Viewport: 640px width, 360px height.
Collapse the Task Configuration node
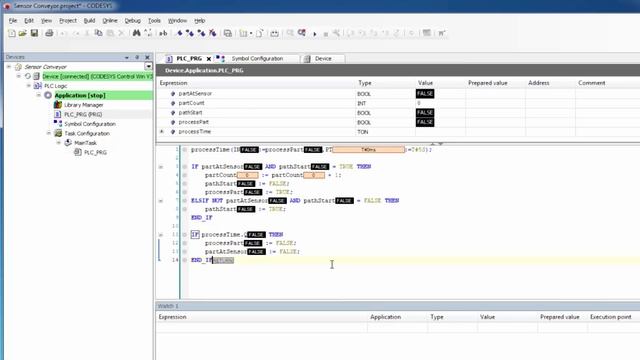[49, 133]
